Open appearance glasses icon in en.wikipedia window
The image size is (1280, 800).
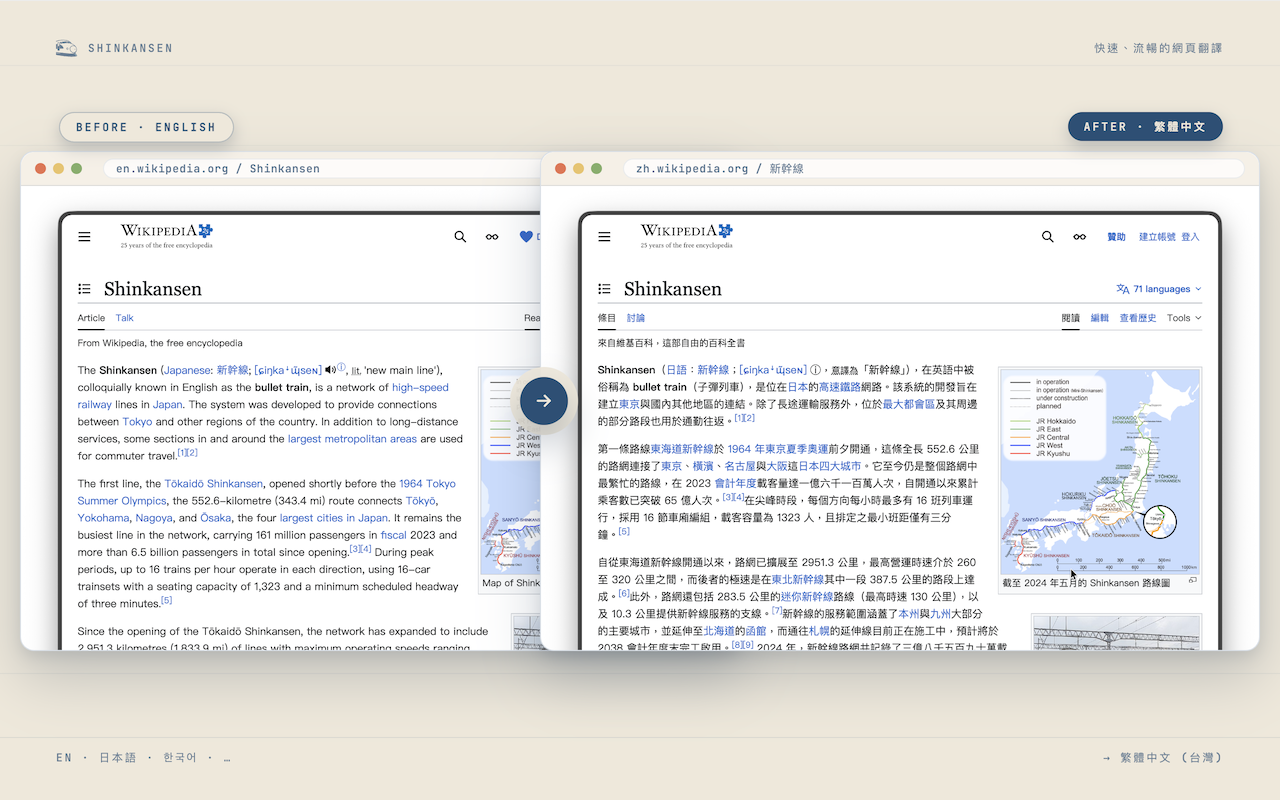[492, 237]
